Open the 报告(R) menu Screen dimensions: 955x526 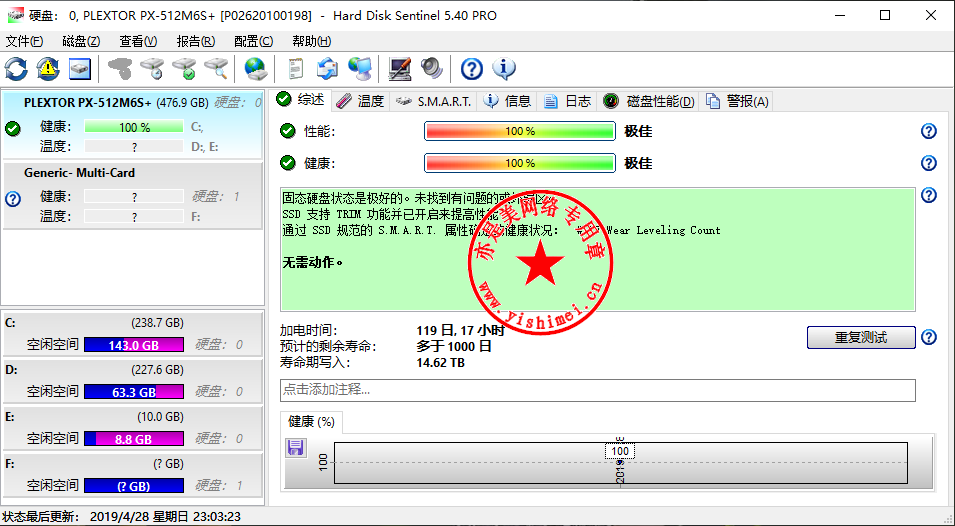pos(196,41)
